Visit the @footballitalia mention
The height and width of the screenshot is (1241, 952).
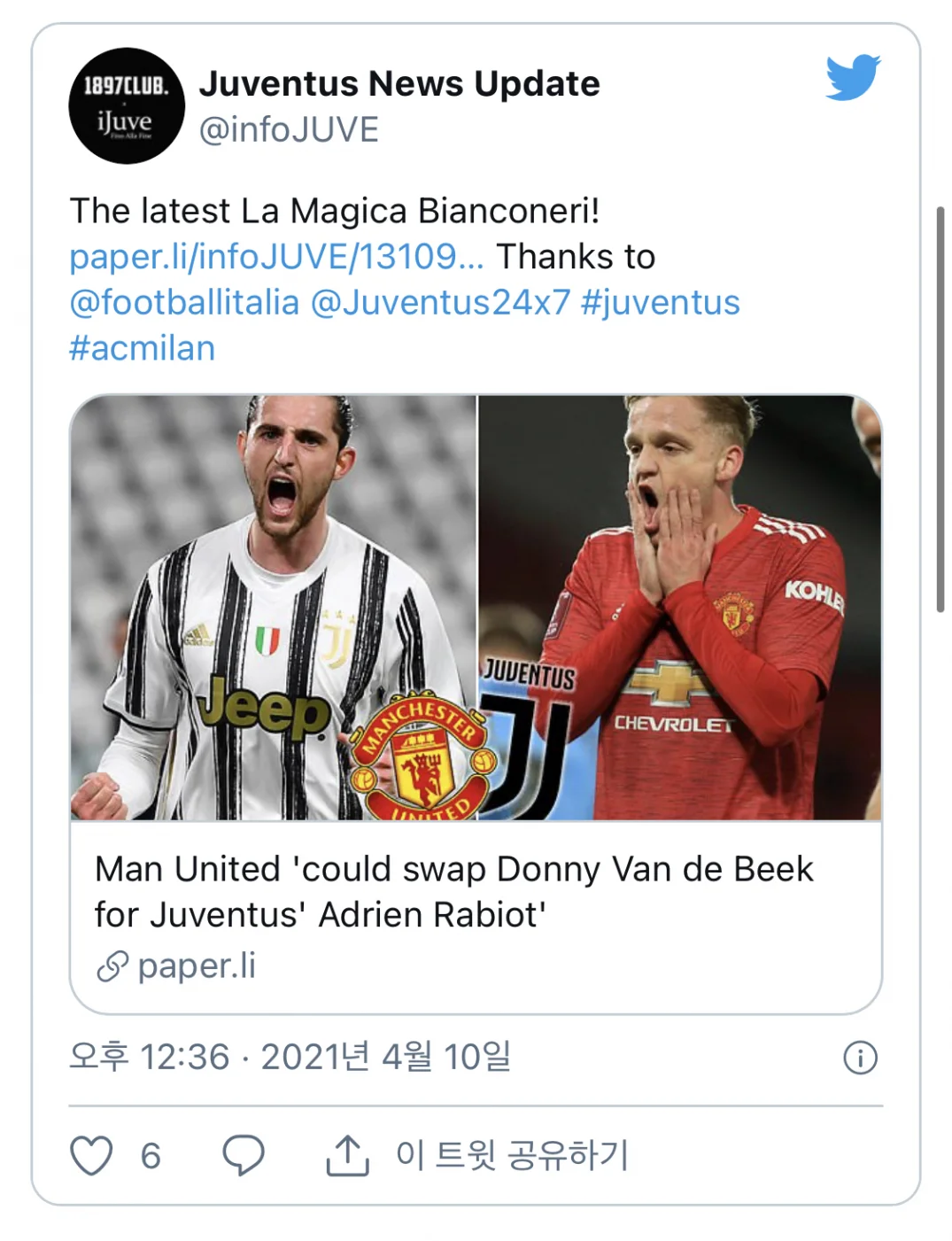click(x=184, y=303)
